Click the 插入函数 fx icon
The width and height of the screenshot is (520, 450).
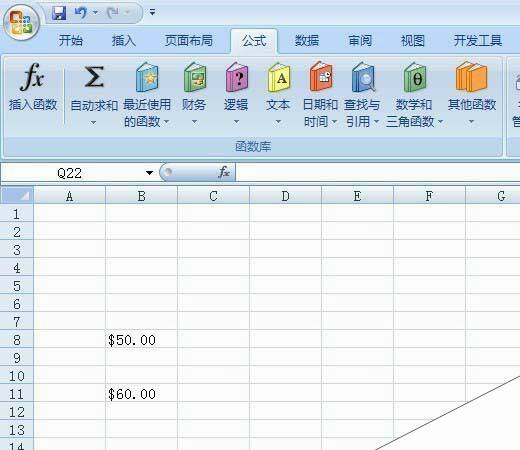pyautogui.click(x=32, y=77)
